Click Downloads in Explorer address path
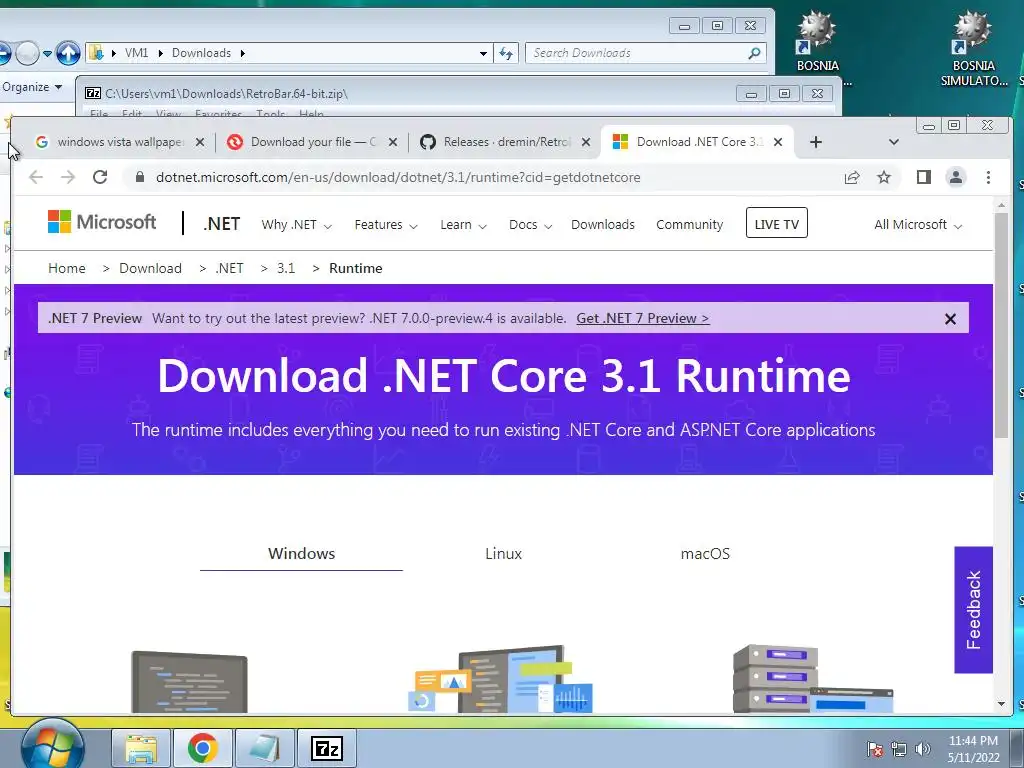The width and height of the screenshot is (1024, 768). pyautogui.click(x=201, y=53)
